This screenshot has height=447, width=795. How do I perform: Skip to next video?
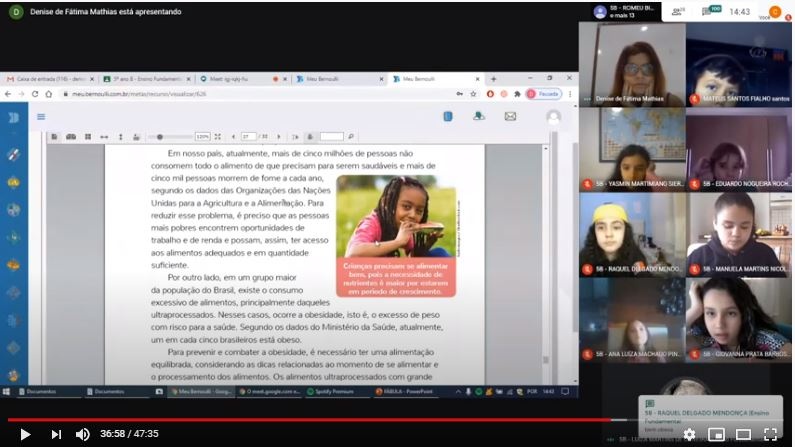pyautogui.click(x=56, y=434)
